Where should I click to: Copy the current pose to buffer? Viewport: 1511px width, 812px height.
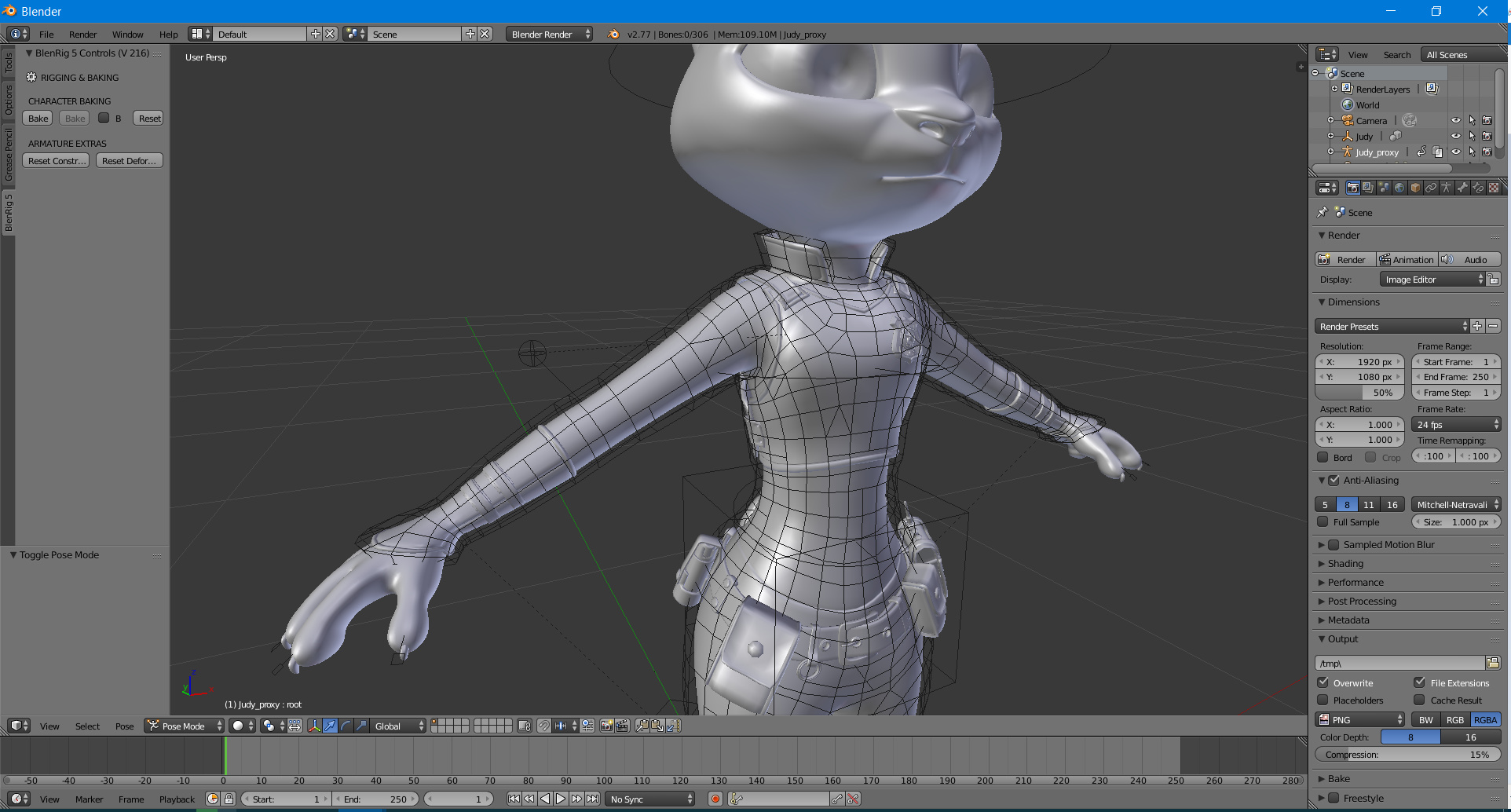click(x=642, y=726)
